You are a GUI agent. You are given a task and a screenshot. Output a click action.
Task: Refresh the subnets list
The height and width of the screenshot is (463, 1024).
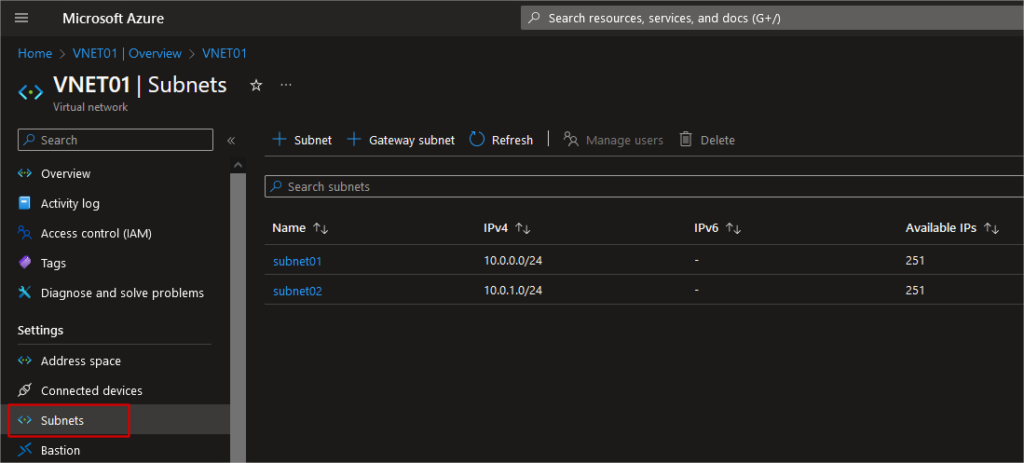[x=501, y=140]
